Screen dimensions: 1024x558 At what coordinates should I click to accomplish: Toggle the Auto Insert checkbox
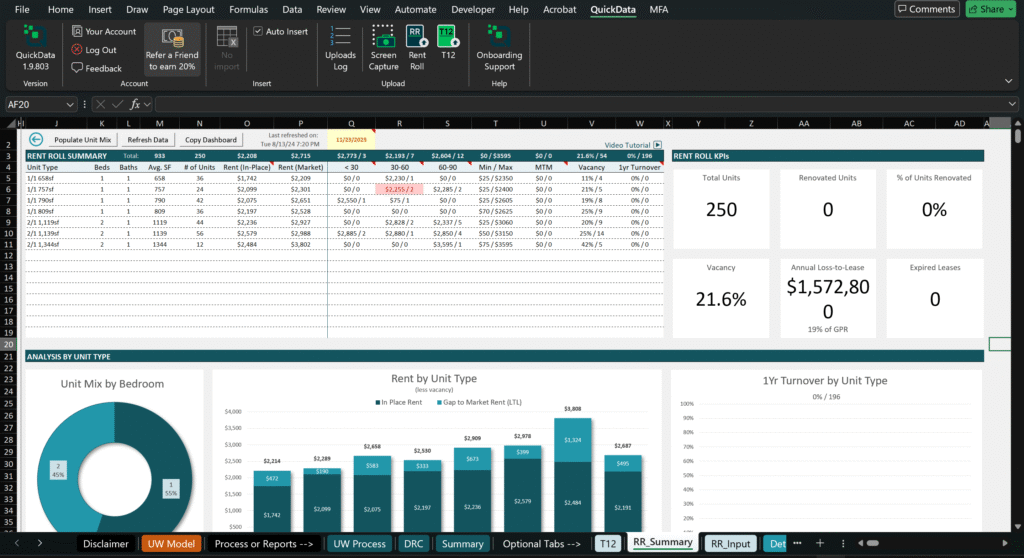pos(258,32)
